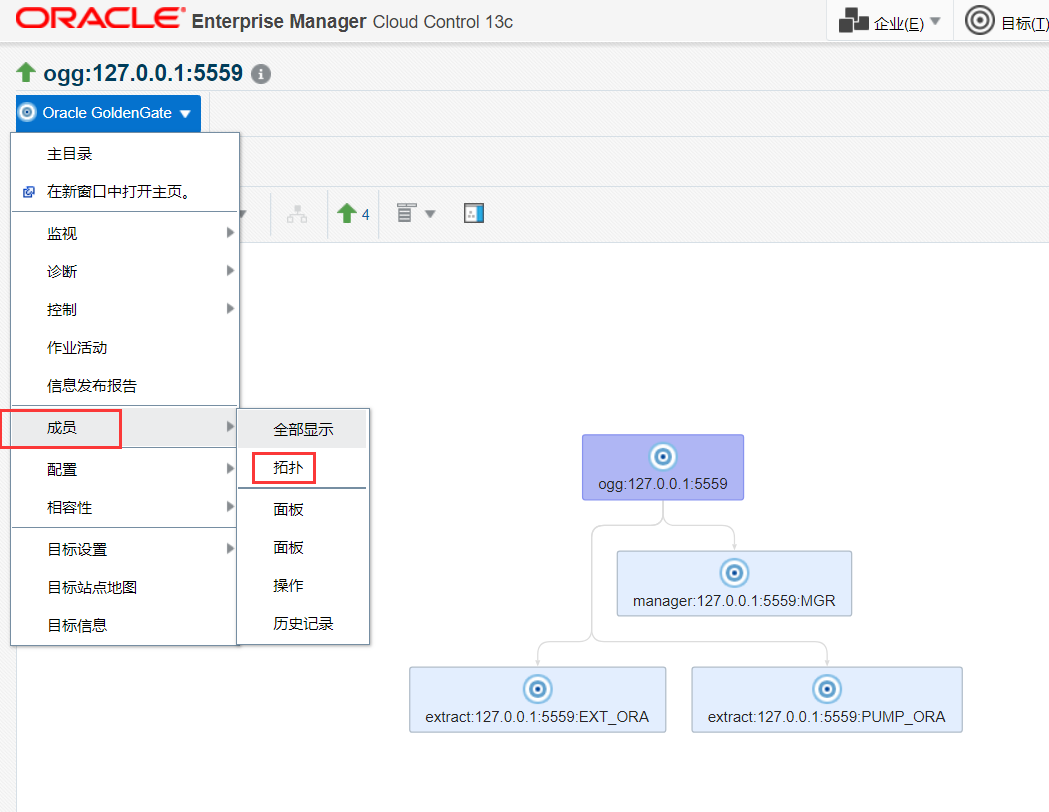Expand the 控制 submenu arrow
The image size is (1049, 812).
point(230,309)
